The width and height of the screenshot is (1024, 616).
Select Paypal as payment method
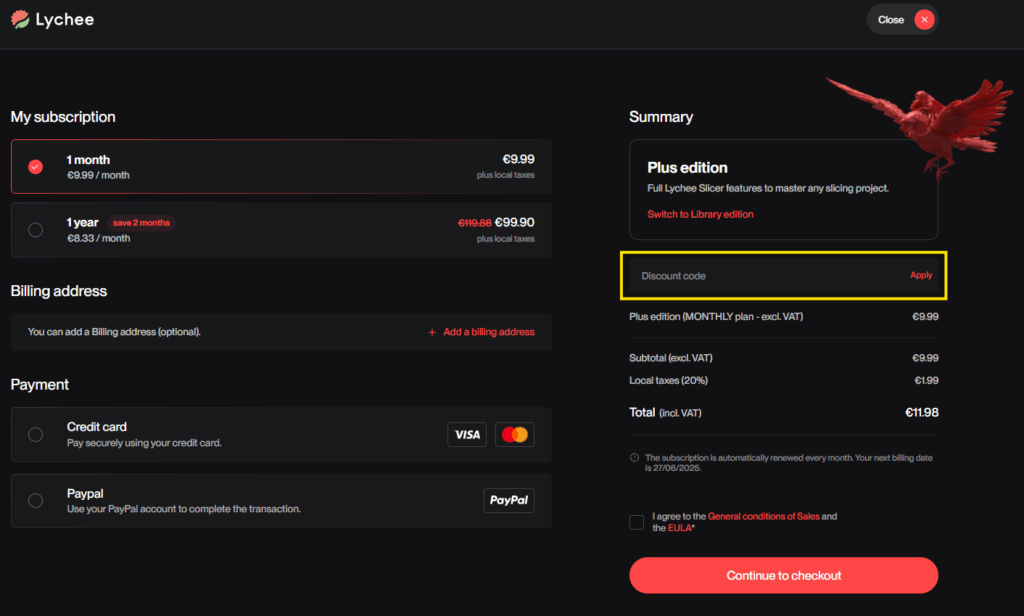[x=35, y=500]
